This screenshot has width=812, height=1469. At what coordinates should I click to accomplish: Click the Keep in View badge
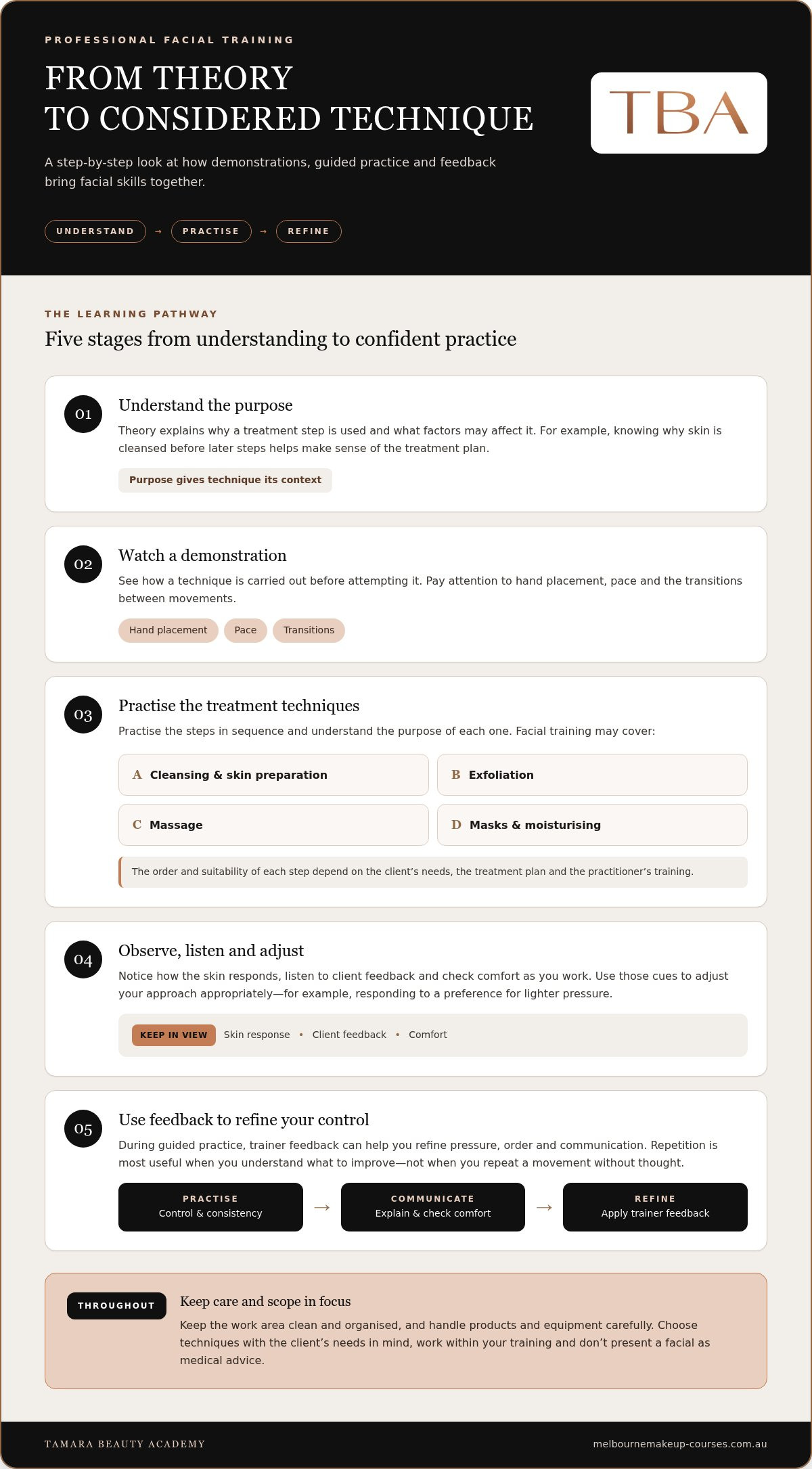click(174, 1035)
